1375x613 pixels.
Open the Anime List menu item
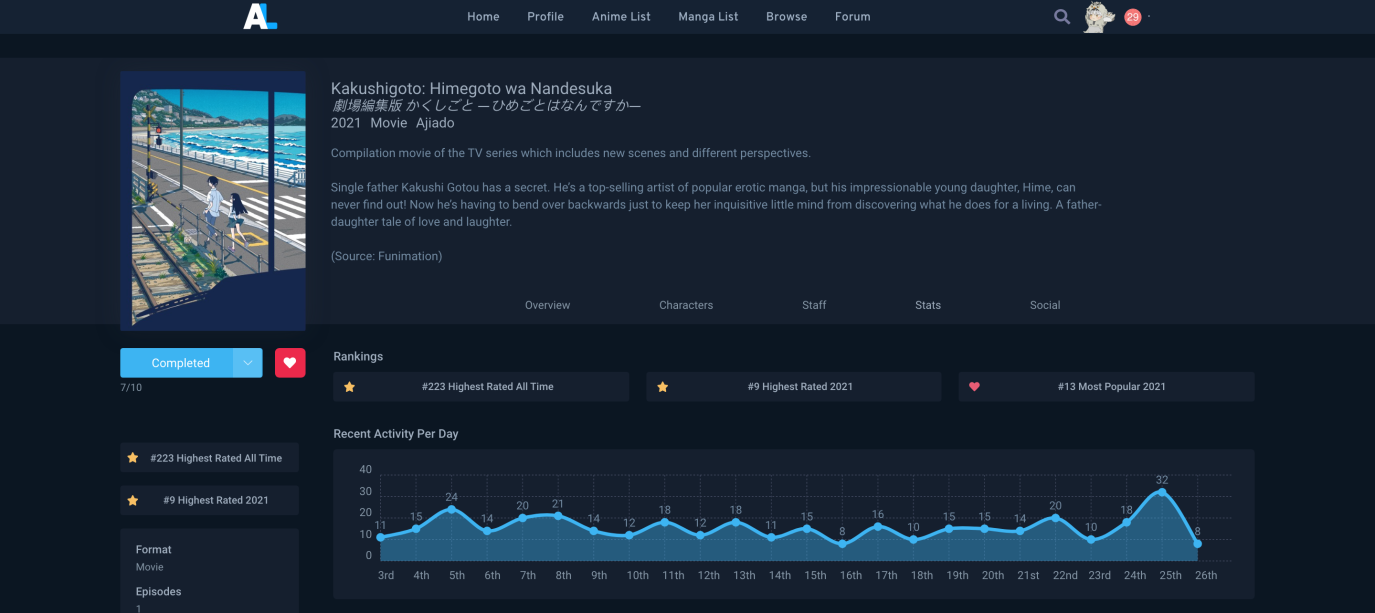pyautogui.click(x=621, y=17)
